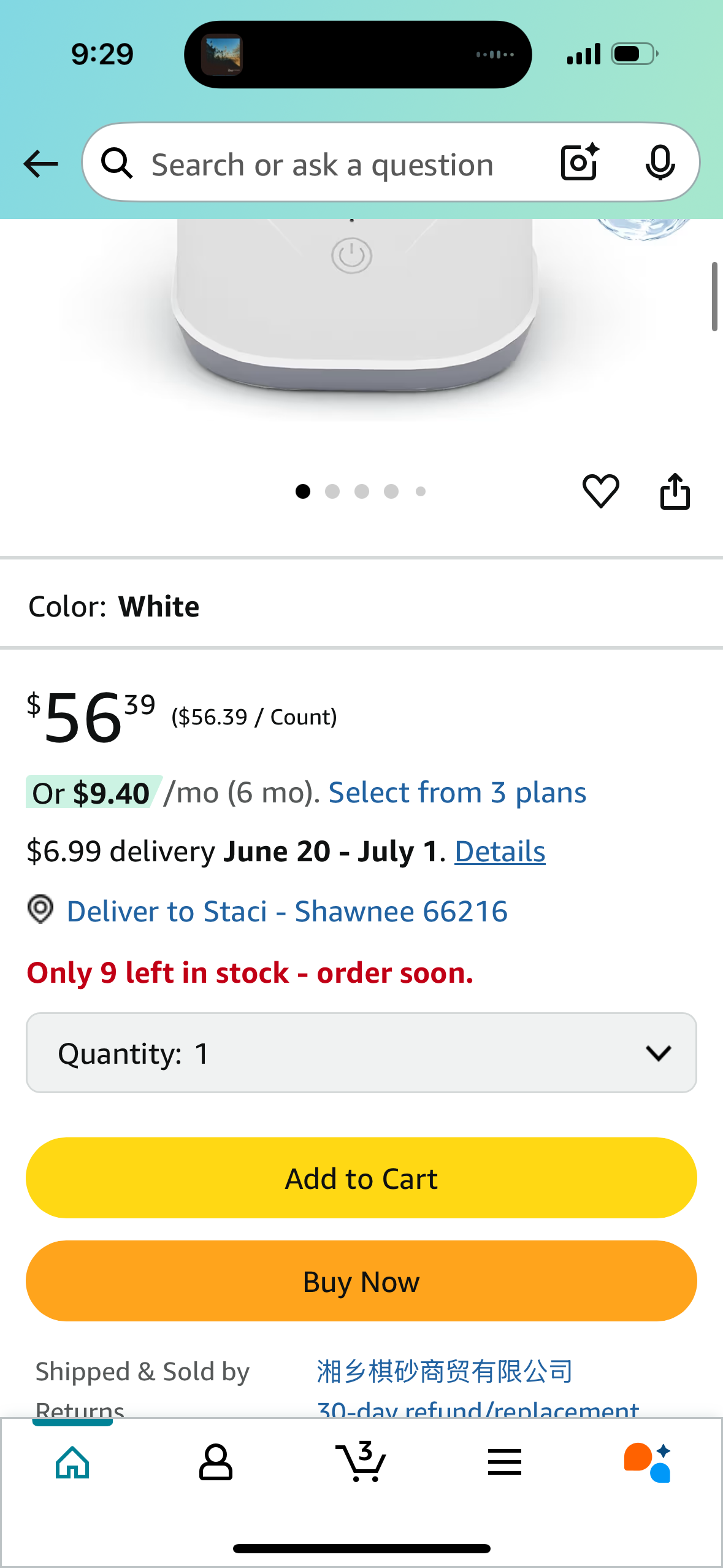723x1568 pixels.
Task: Open camera lens visual search
Action: pos(579,163)
